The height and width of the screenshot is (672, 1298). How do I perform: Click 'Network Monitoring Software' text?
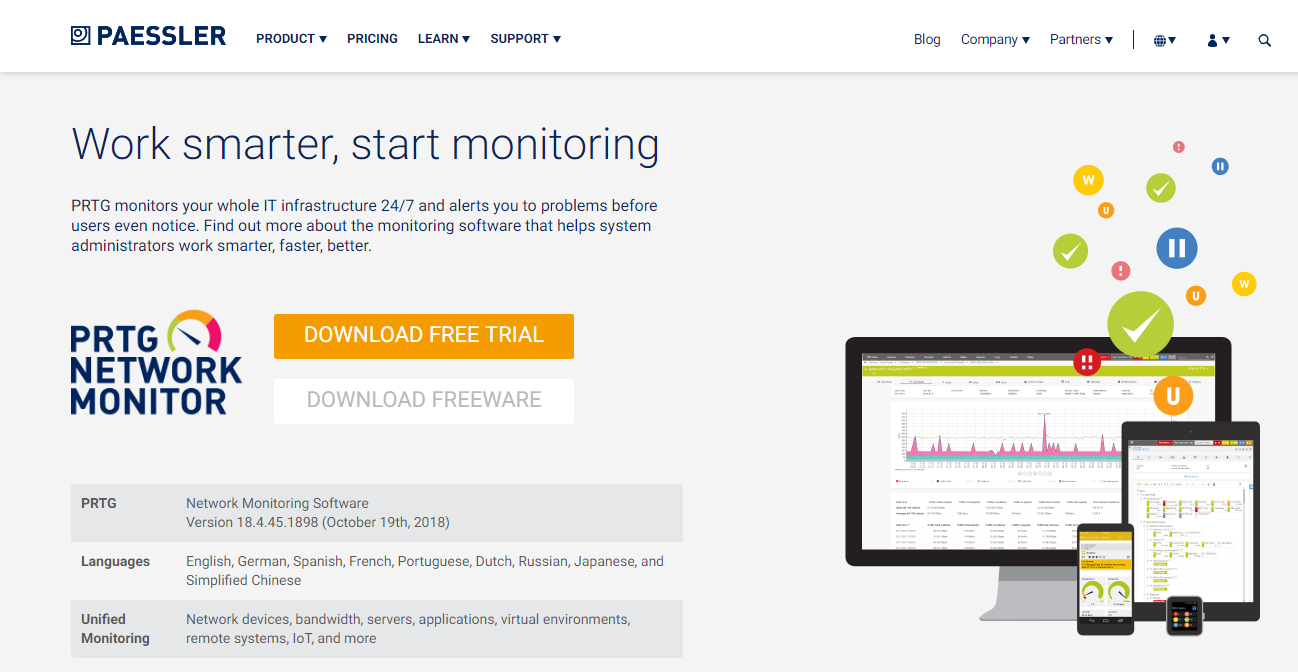[277, 503]
